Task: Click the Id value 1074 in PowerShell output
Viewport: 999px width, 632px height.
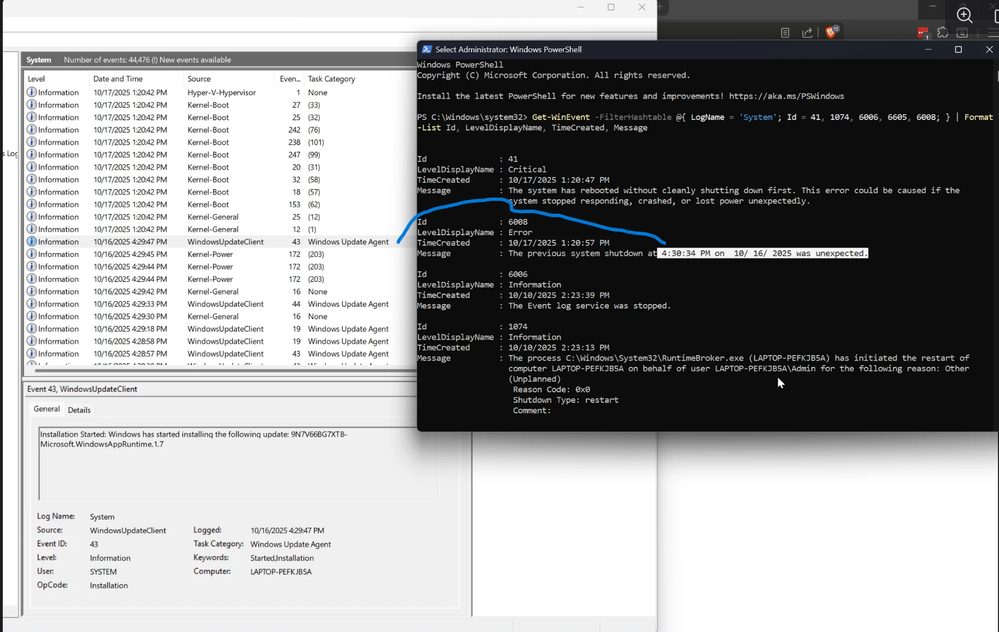Action: pyautogui.click(x=518, y=327)
